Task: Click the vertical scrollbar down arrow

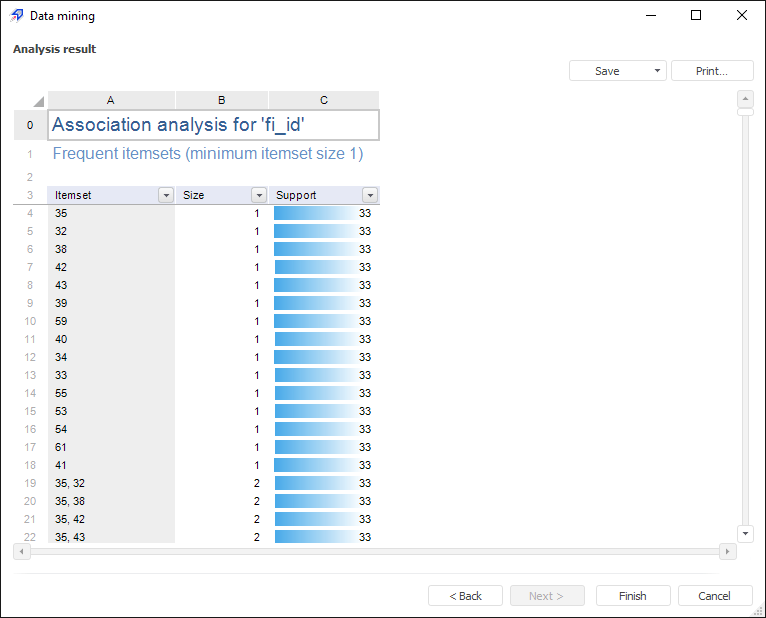Action: [x=745, y=533]
